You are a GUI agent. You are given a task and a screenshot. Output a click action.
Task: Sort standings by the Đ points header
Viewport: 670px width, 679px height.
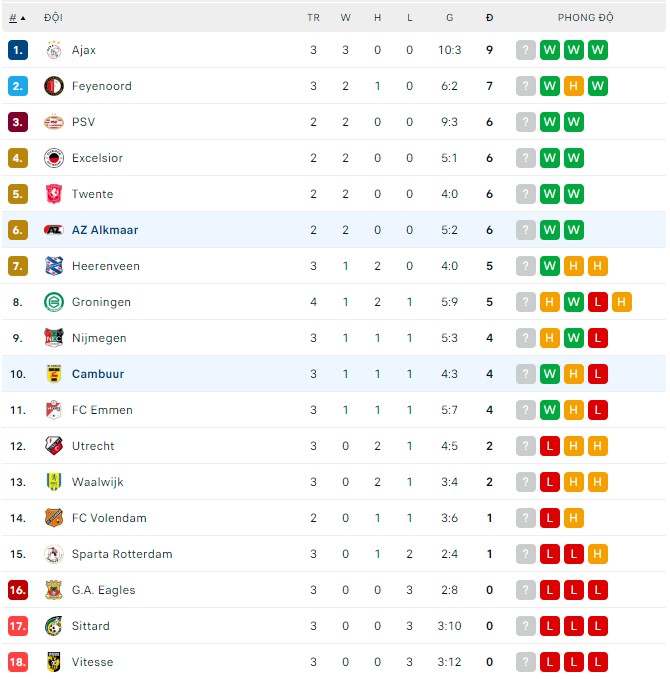[489, 18]
